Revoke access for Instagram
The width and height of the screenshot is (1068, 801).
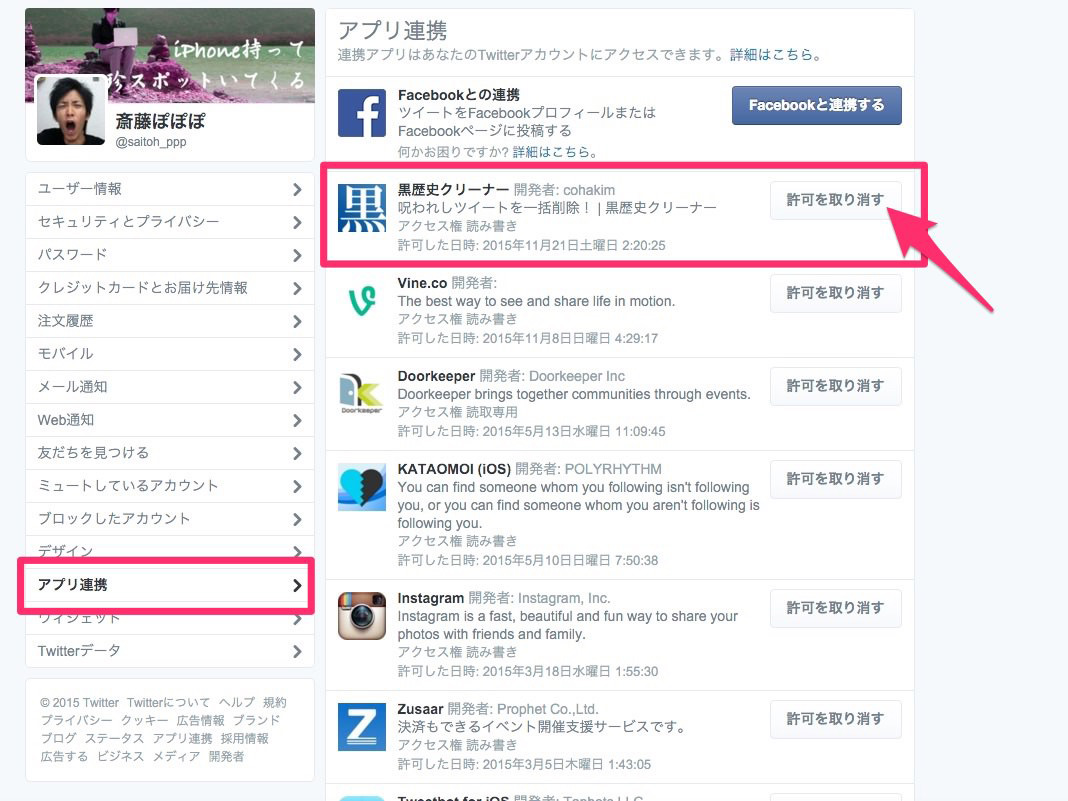pos(836,608)
